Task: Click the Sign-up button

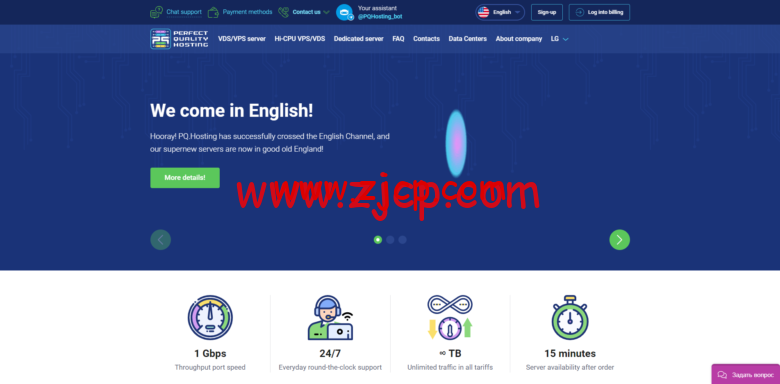Action: coord(547,12)
